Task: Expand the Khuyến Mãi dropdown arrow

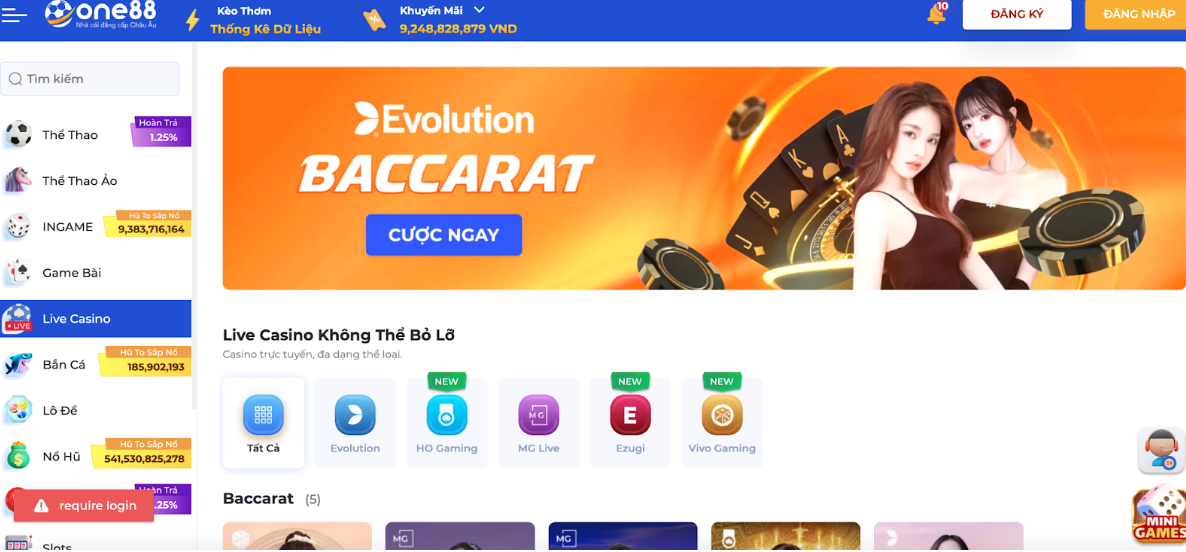Action: click(479, 10)
